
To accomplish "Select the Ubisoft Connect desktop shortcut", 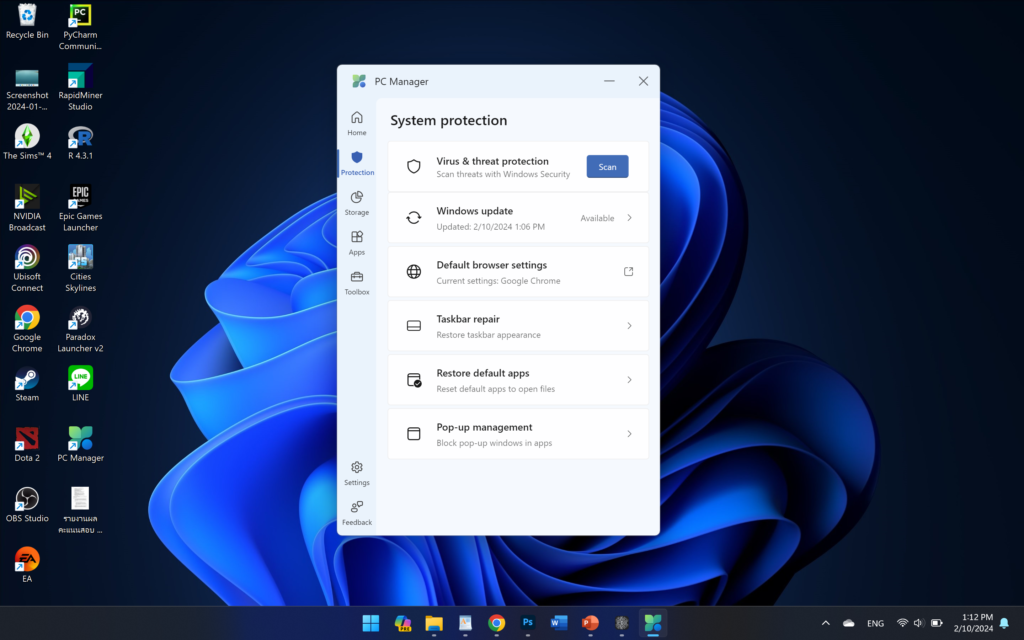I will 27,268.
